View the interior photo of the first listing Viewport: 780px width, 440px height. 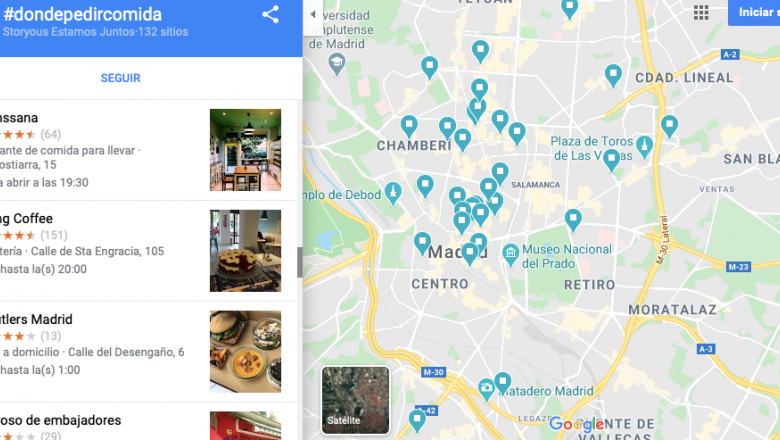(x=245, y=150)
